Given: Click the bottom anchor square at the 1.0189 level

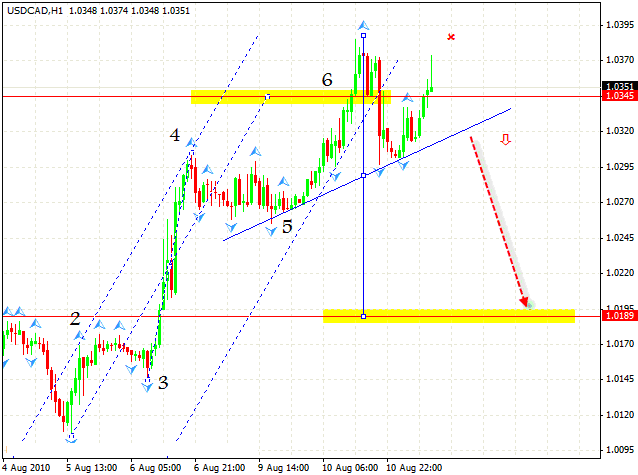Looking at the screenshot, I should 363,316.
